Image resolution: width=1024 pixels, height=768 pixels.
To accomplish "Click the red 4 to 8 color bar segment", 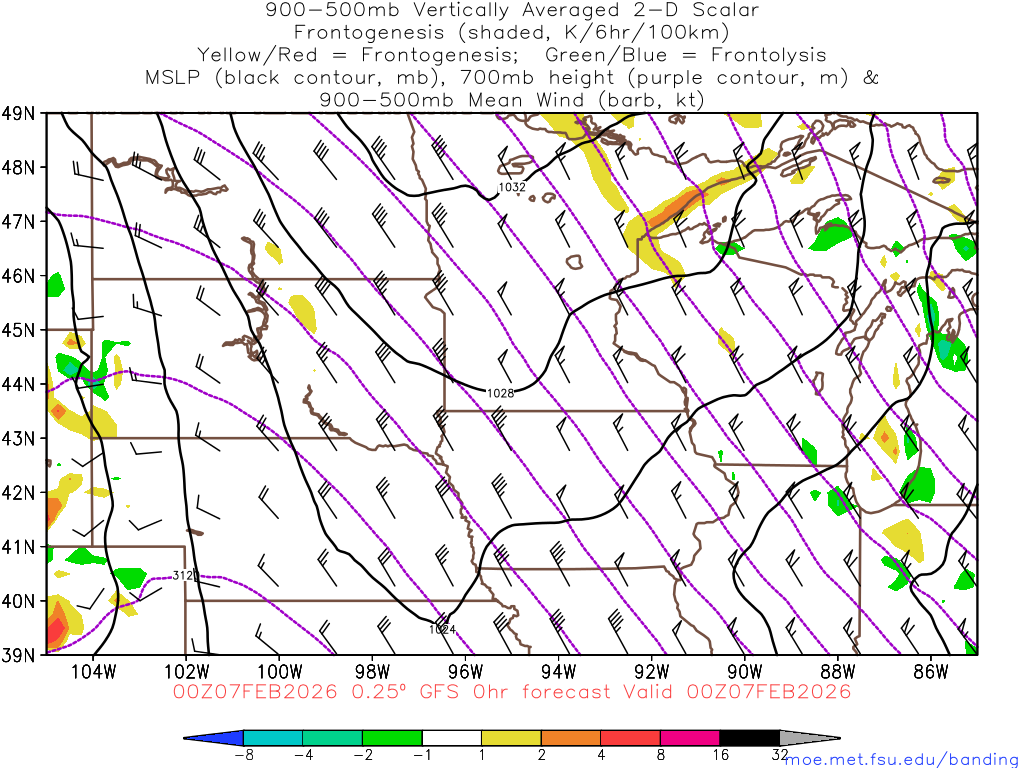I will pos(630,738).
